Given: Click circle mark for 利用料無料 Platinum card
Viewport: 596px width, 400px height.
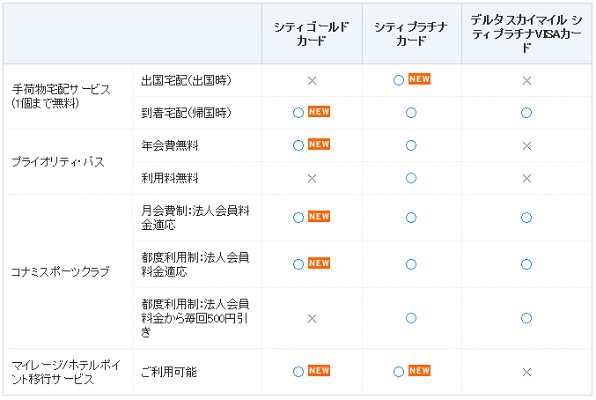Looking at the screenshot, I should click(411, 178).
